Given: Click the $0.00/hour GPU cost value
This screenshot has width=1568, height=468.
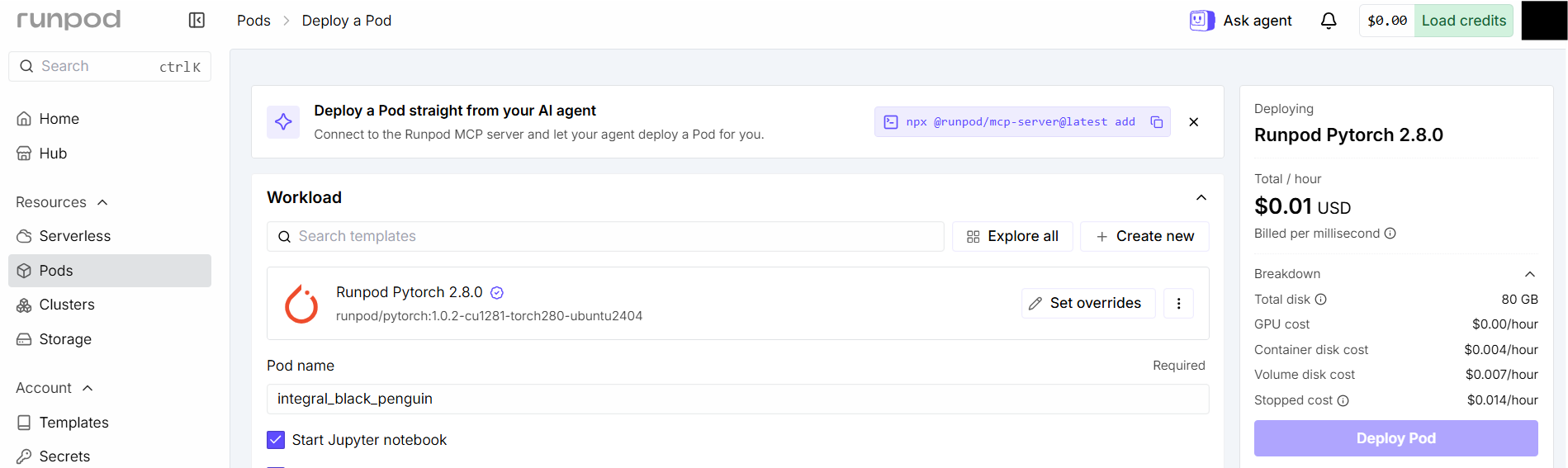Looking at the screenshot, I should point(1505,324).
